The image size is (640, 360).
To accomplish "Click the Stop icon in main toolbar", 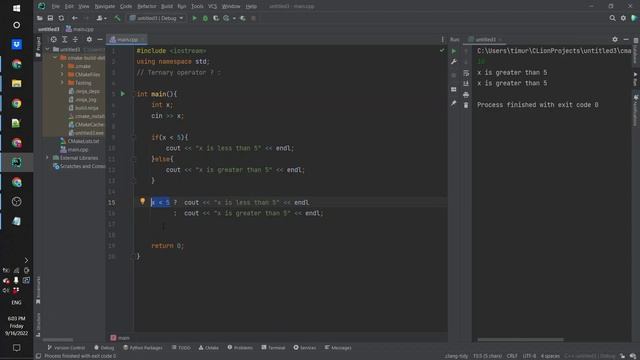I will (x=253, y=18).
